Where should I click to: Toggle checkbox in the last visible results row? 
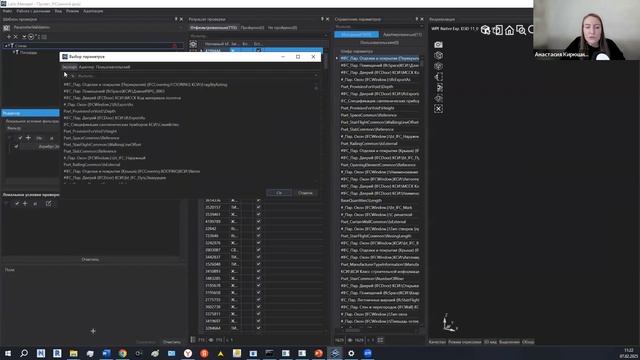coord(258,328)
